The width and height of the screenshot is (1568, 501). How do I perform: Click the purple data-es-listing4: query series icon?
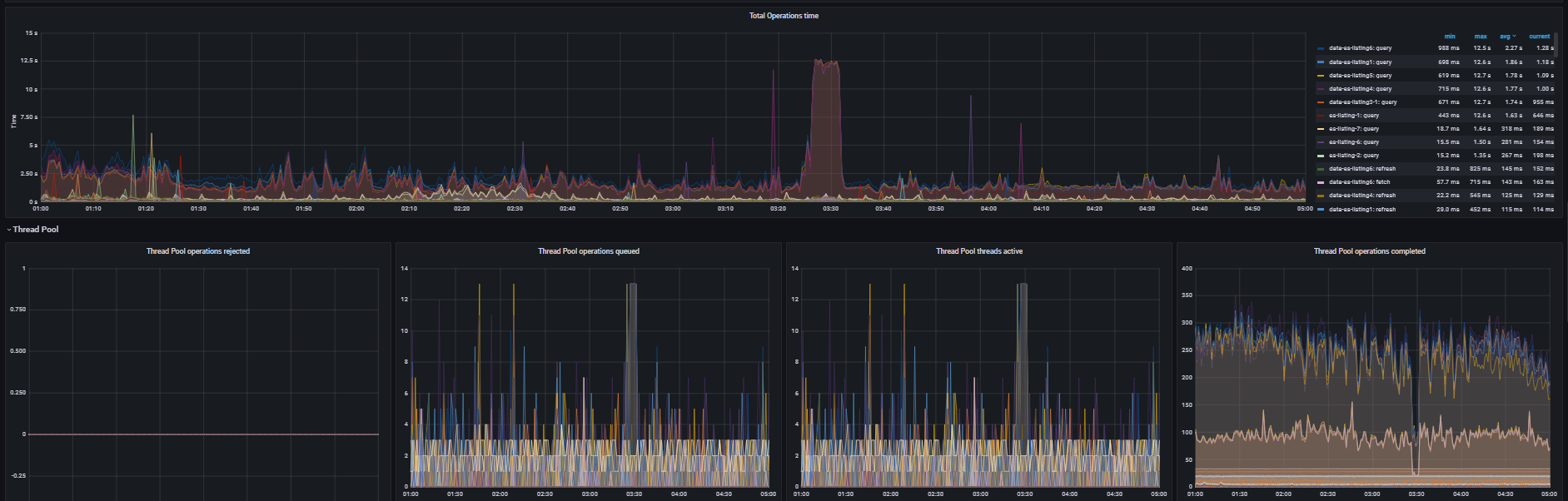[x=1321, y=89]
